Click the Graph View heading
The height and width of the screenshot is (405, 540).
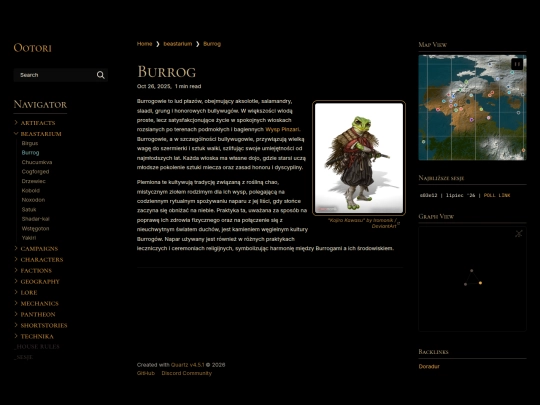[436, 217]
